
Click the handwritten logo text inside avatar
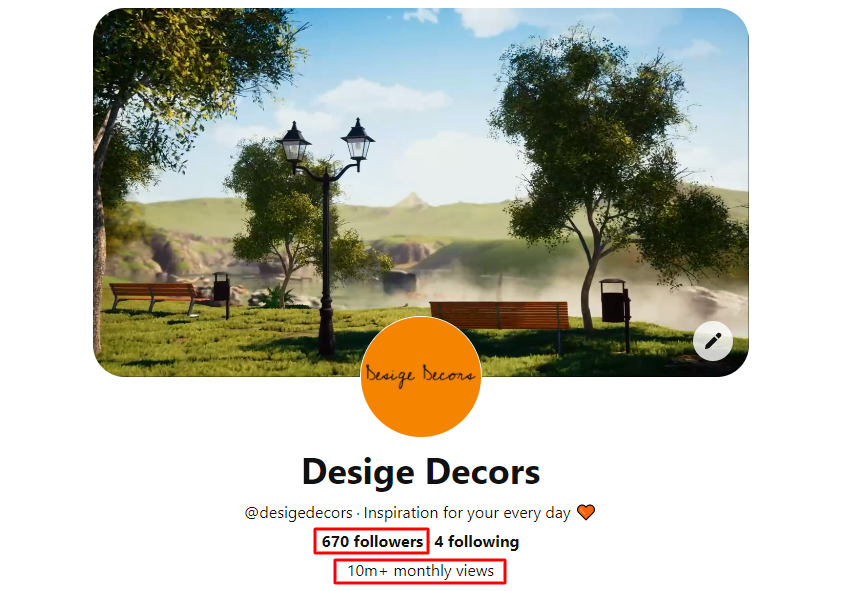coord(420,375)
